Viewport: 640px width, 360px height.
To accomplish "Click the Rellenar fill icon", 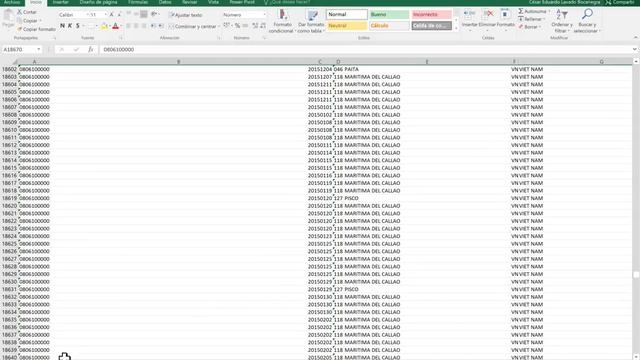I will [521, 19].
